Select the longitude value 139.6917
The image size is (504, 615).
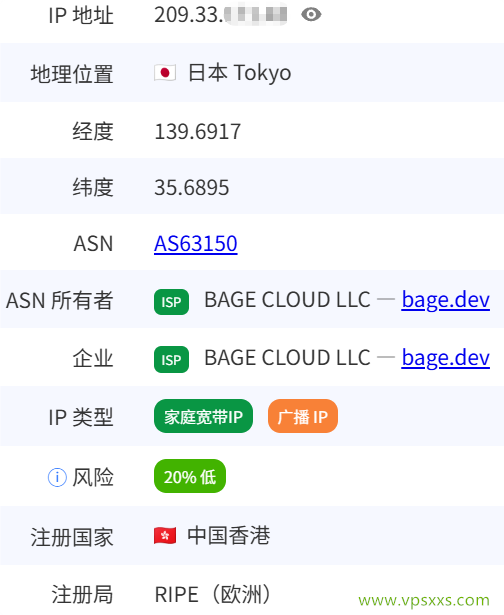pyautogui.click(x=198, y=131)
